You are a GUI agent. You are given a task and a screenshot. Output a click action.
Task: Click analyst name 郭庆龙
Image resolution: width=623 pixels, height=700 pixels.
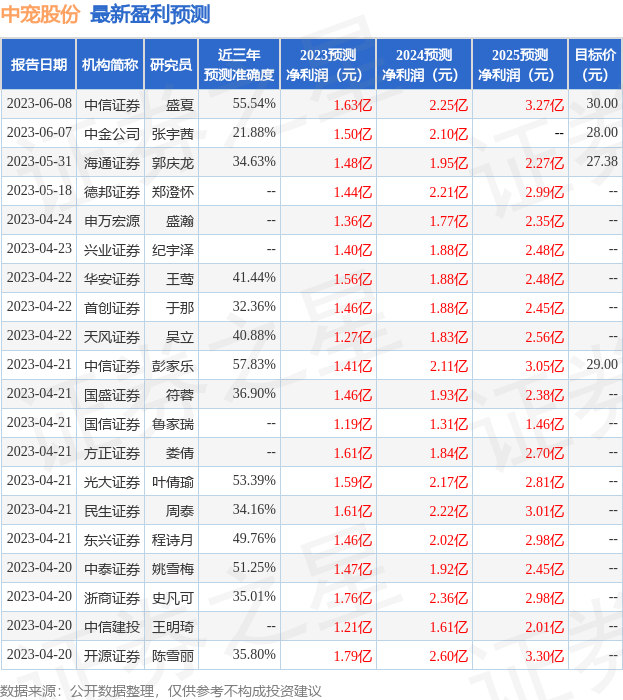click(173, 162)
